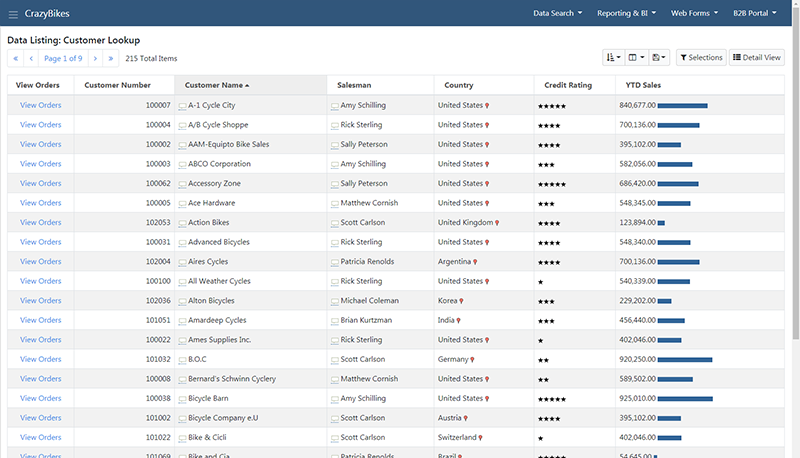
Task: Click the map pin next to United Kingdom
Action: [497, 223]
